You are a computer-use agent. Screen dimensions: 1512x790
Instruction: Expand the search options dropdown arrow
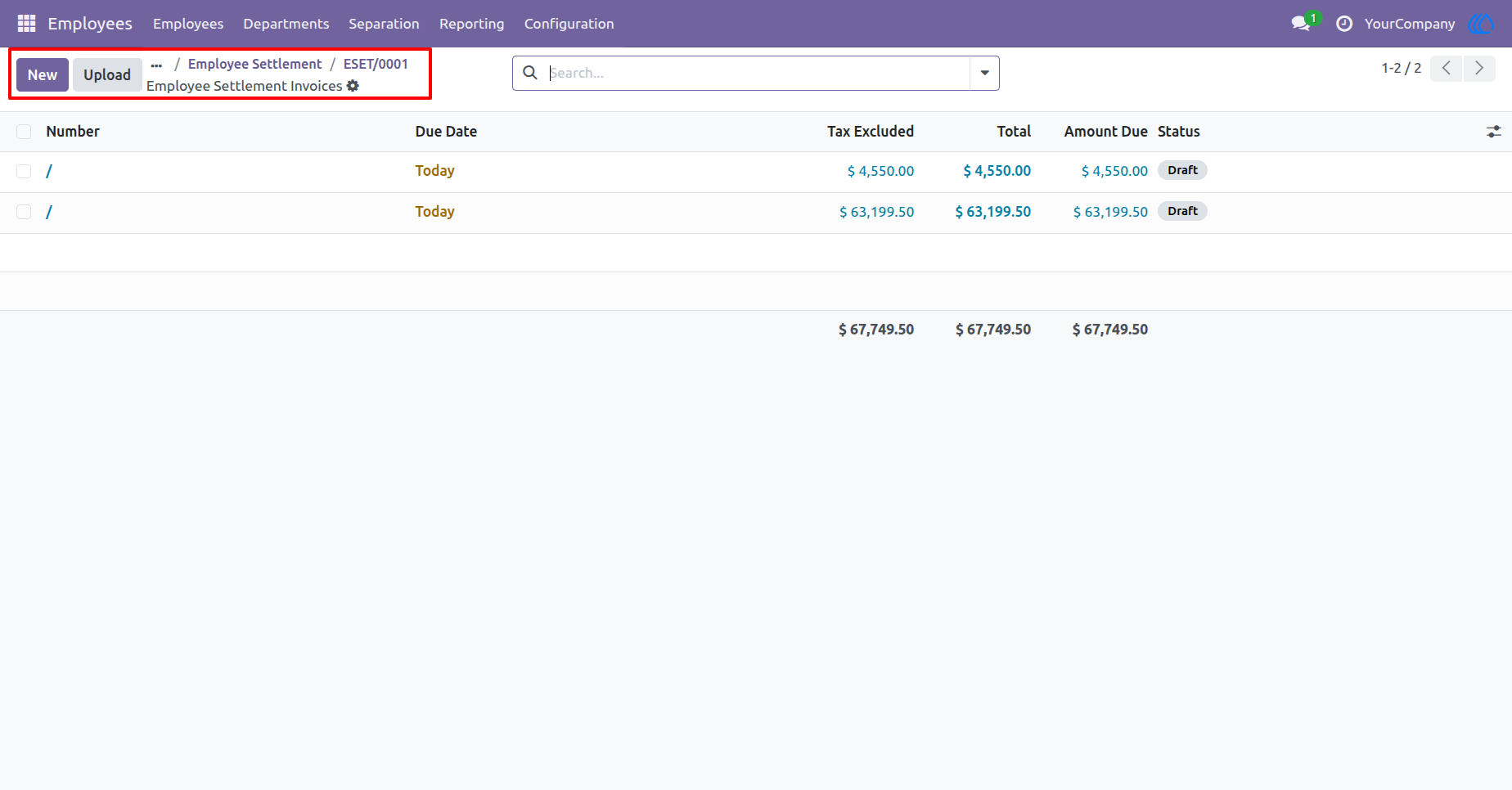click(984, 73)
